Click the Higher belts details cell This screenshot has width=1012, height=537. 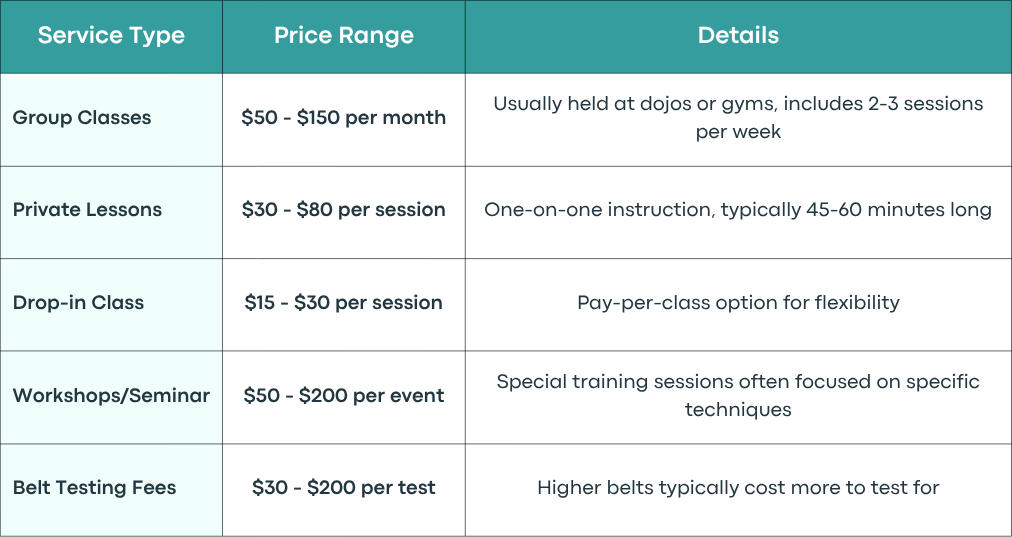coord(738,488)
